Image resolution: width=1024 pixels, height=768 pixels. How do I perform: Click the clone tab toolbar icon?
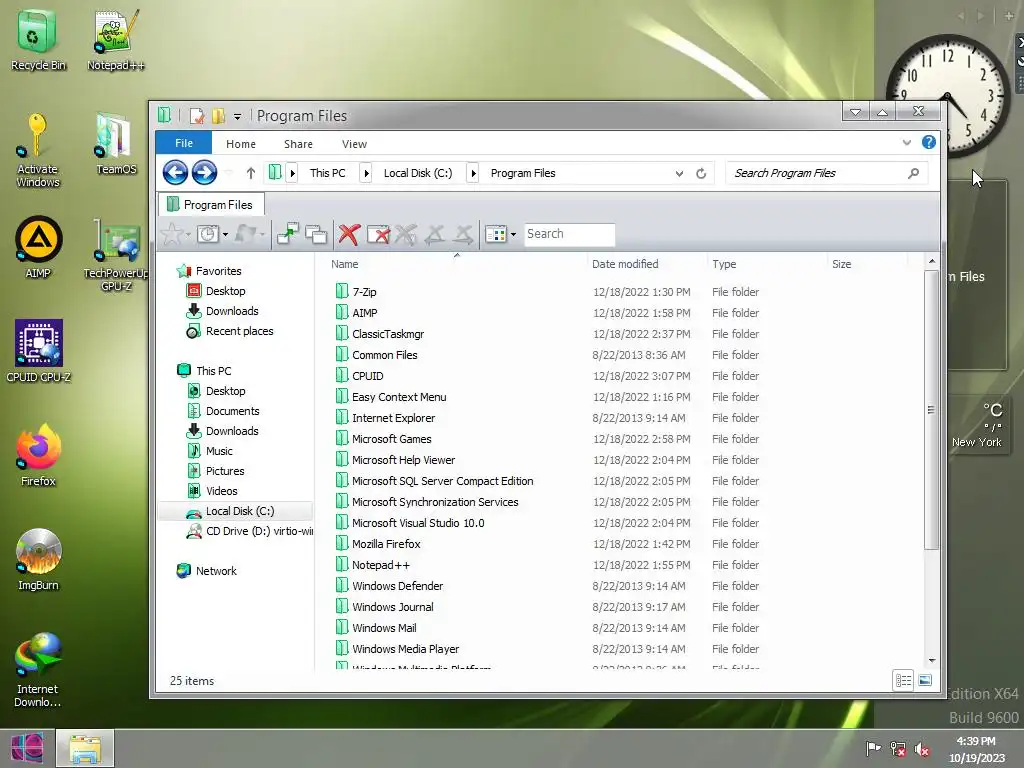(x=316, y=234)
